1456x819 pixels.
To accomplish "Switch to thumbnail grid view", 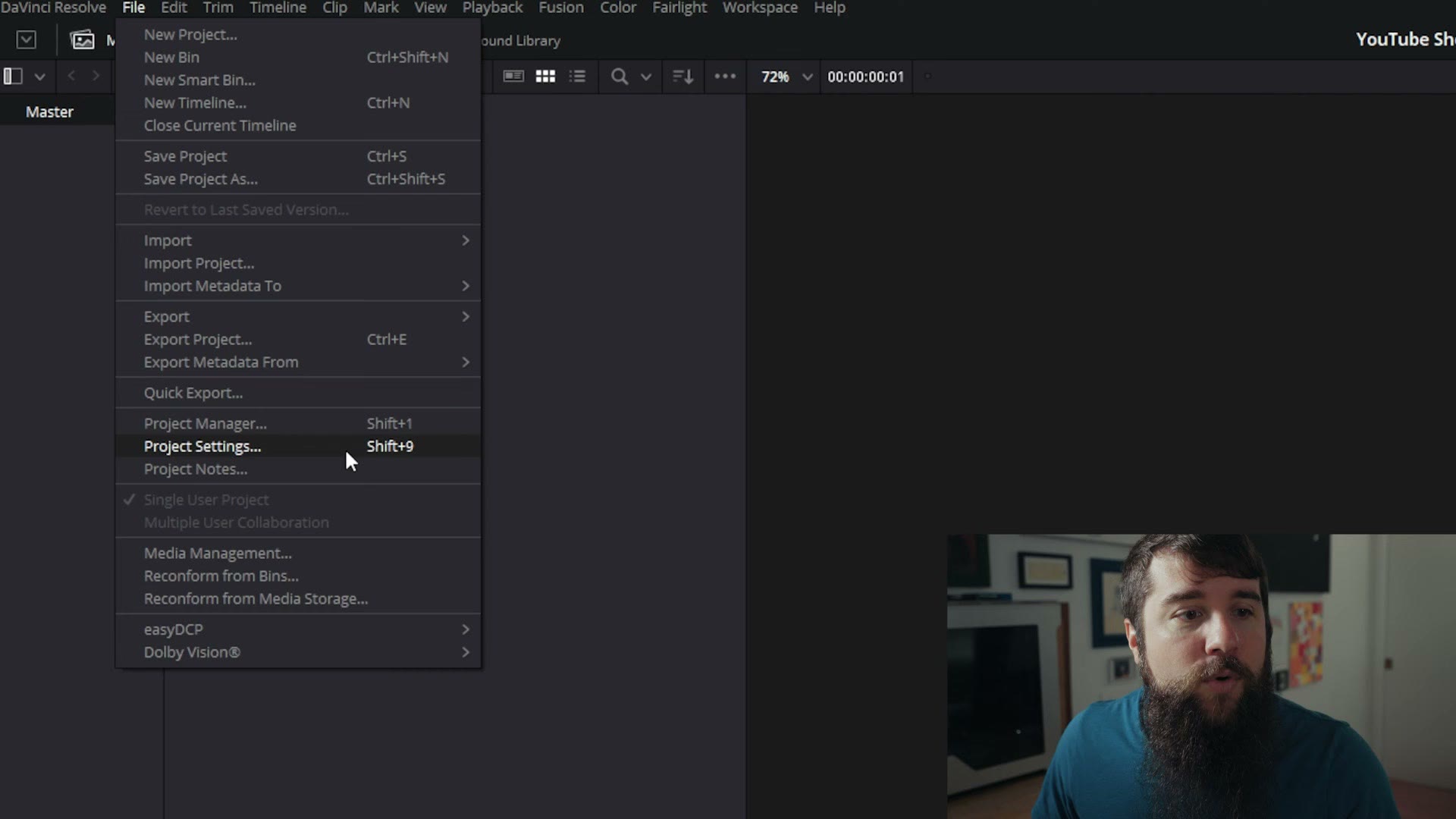I will 545,76.
